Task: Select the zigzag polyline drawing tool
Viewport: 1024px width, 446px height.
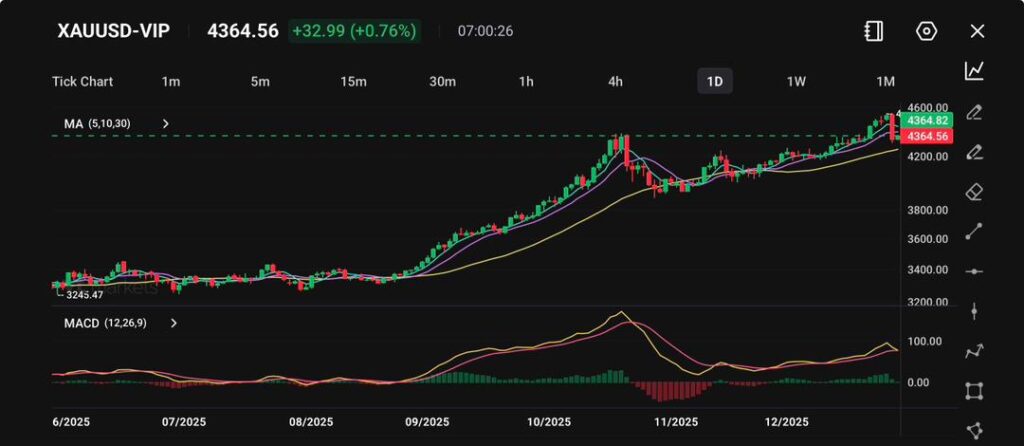Action: pyautogui.click(x=974, y=351)
